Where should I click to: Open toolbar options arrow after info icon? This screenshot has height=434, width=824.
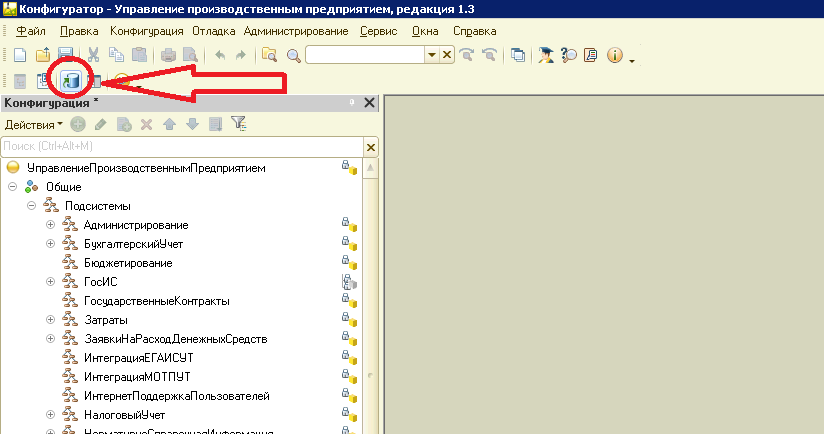pyautogui.click(x=632, y=61)
